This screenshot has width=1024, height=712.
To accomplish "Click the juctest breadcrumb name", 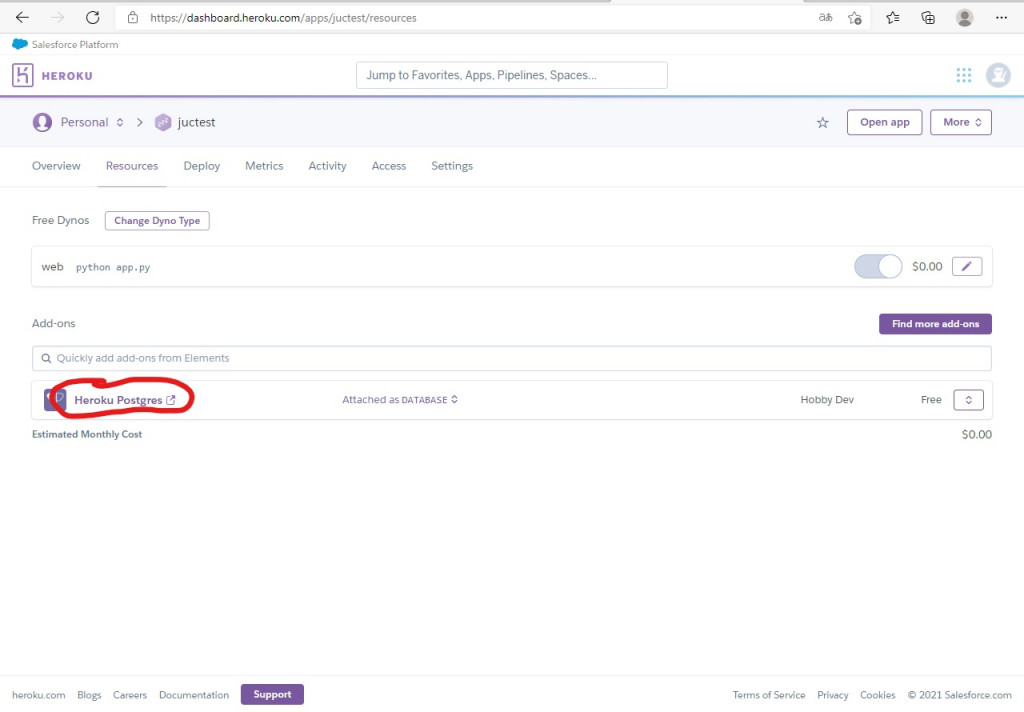I will tap(197, 122).
